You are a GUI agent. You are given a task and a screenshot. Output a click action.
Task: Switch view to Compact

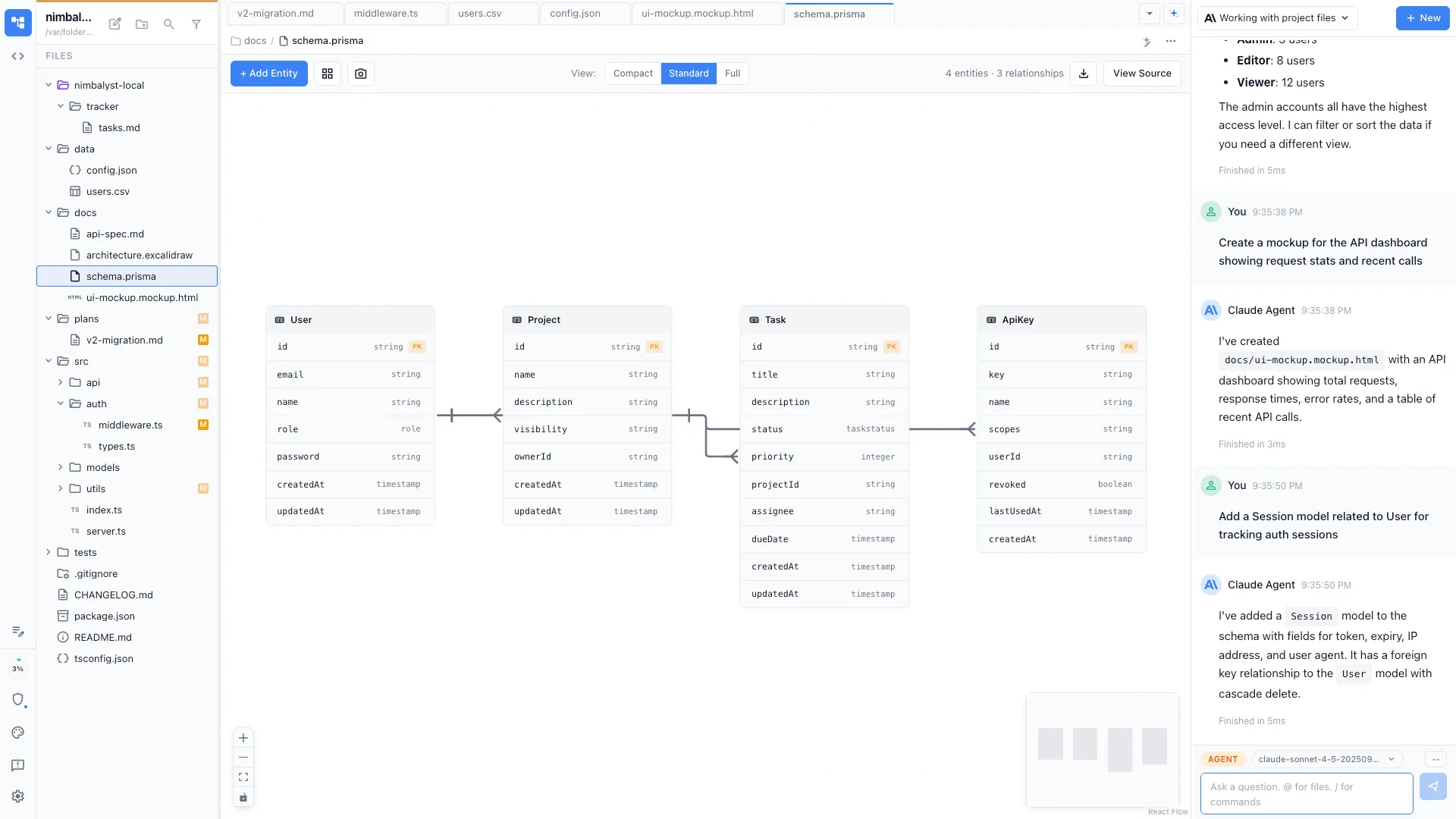click(632, 73)
